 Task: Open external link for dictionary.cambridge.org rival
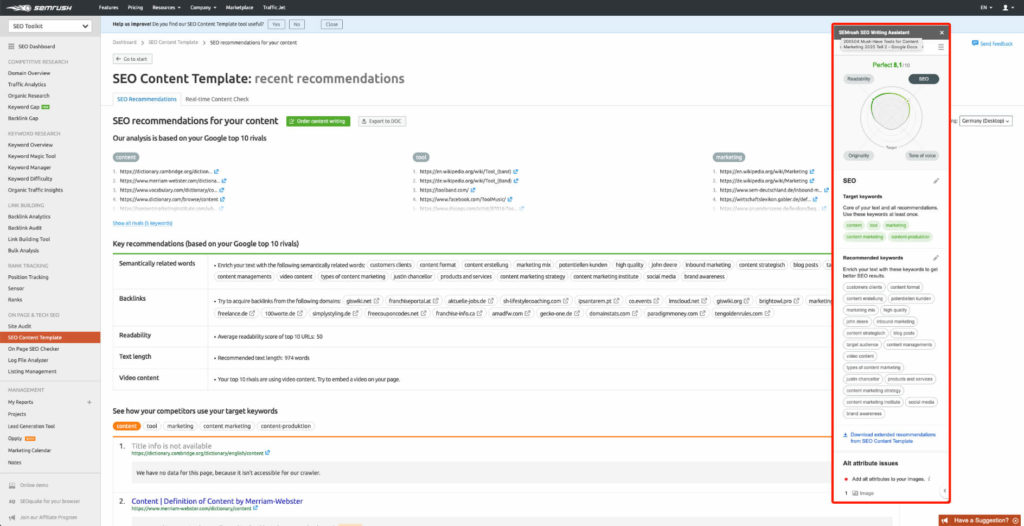click(216, 171)
